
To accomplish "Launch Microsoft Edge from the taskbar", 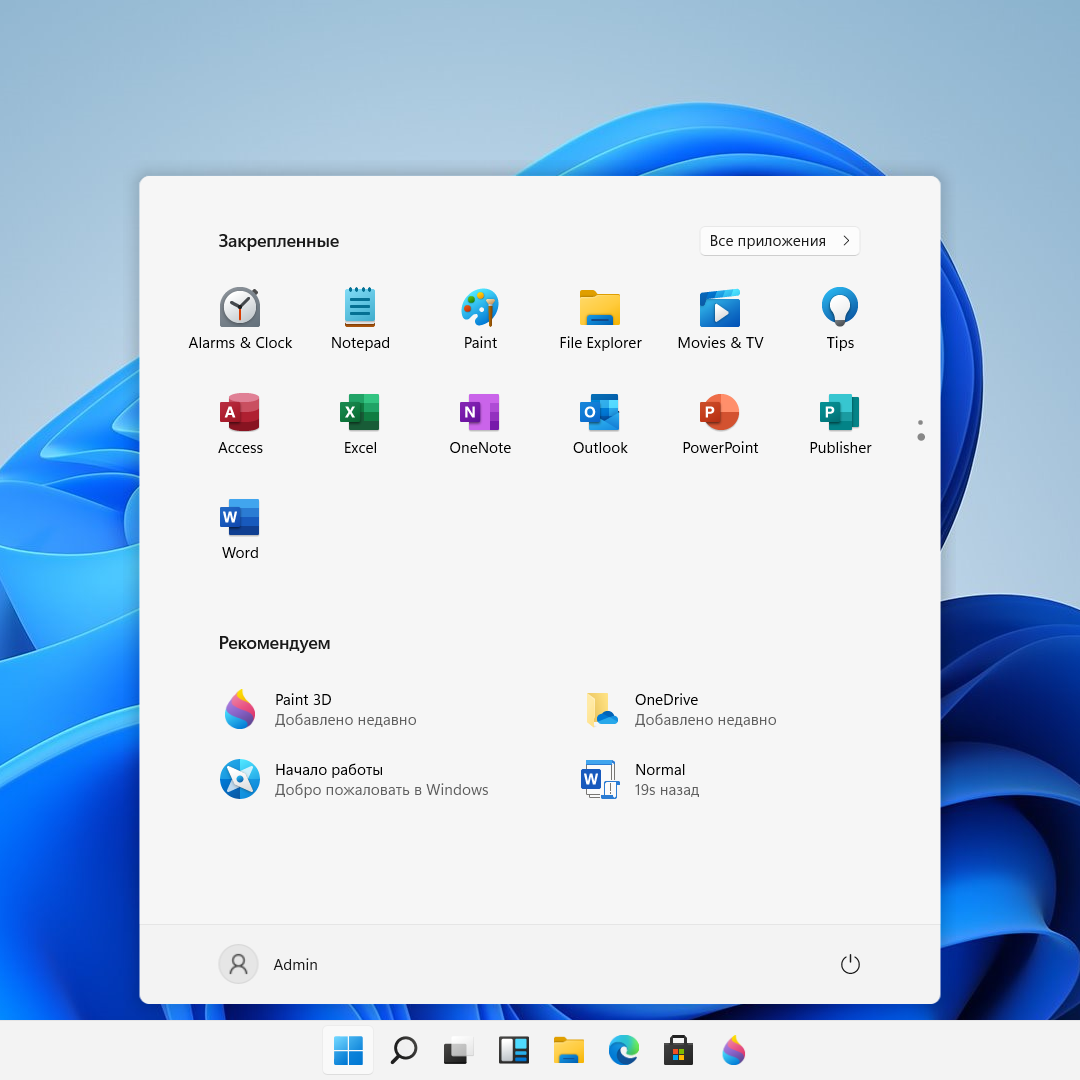I will (x=623, y=1050).
